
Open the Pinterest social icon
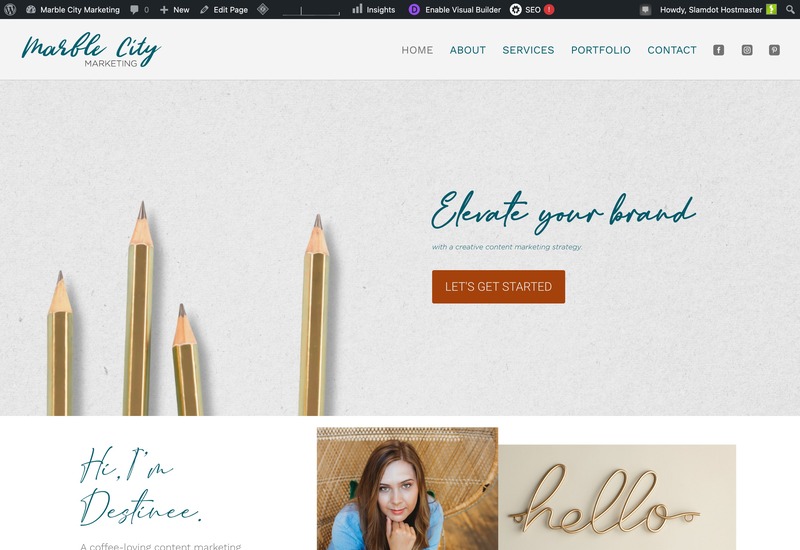[774, 50]
